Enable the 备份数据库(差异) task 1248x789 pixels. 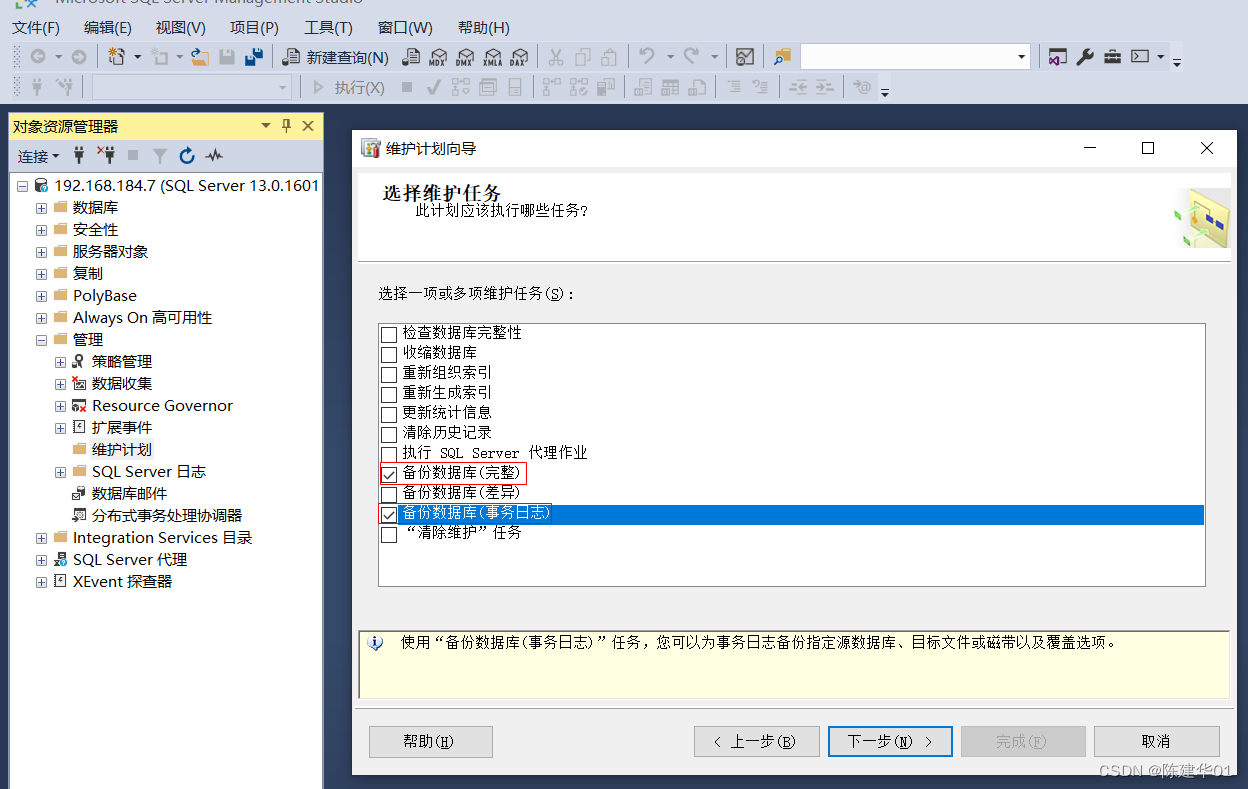tap(389, 494)
